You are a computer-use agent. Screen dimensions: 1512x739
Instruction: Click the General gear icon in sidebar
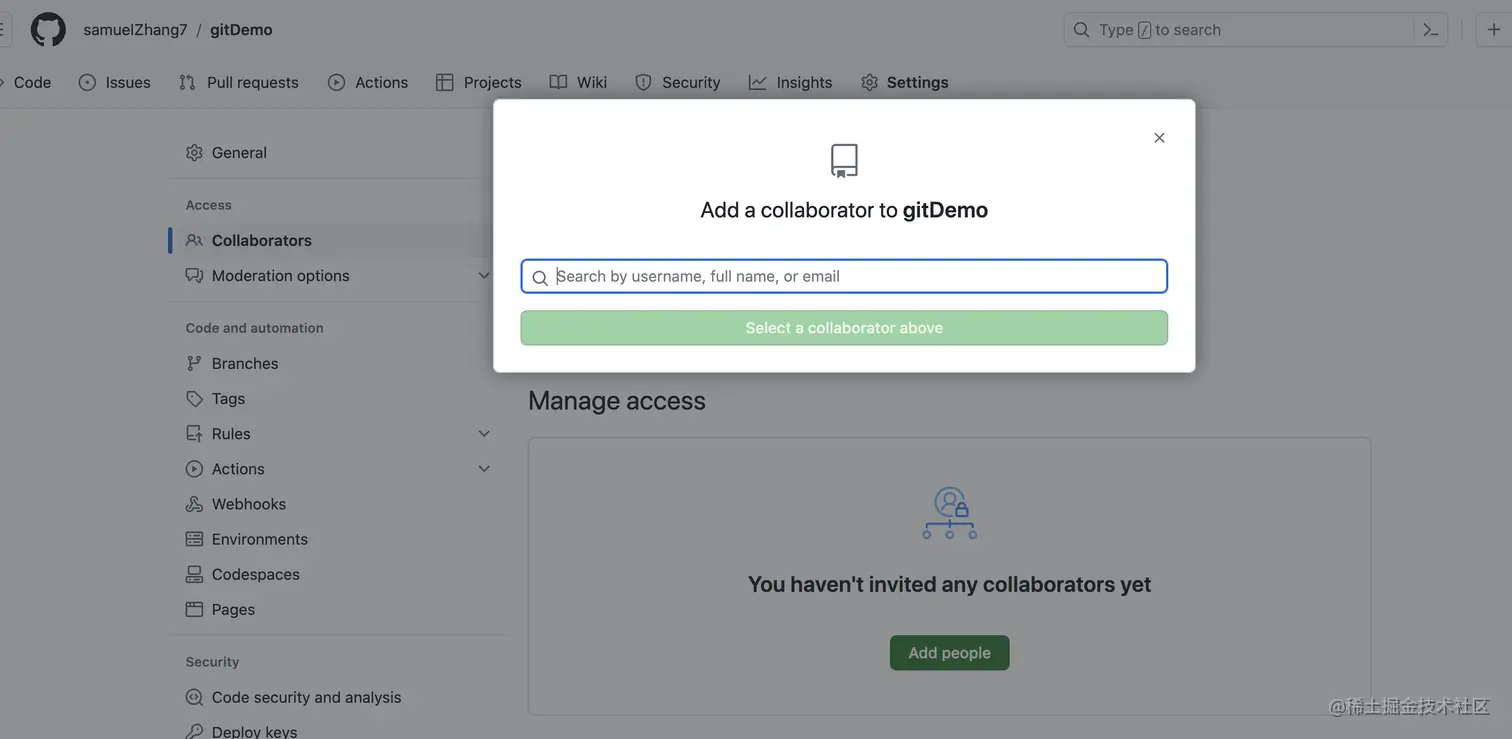pyautogui.click(x=194, y=153)
